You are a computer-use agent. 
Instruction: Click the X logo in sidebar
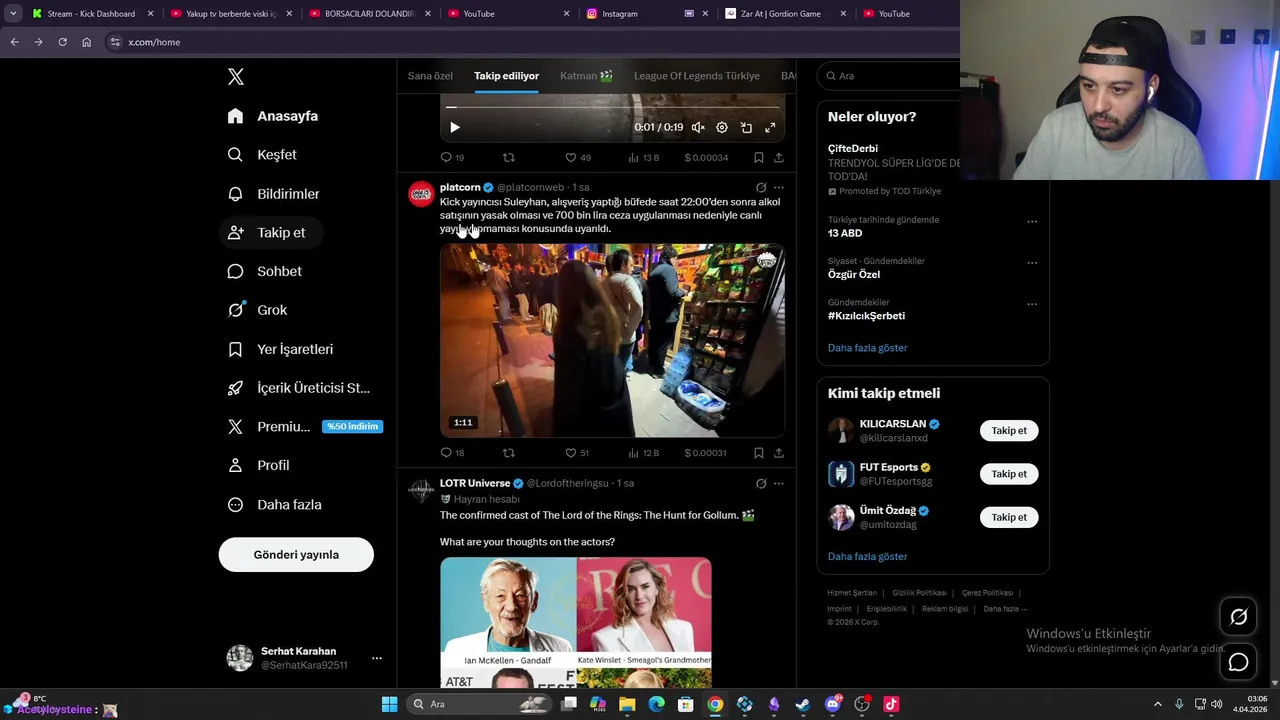[x=236, y=77]
